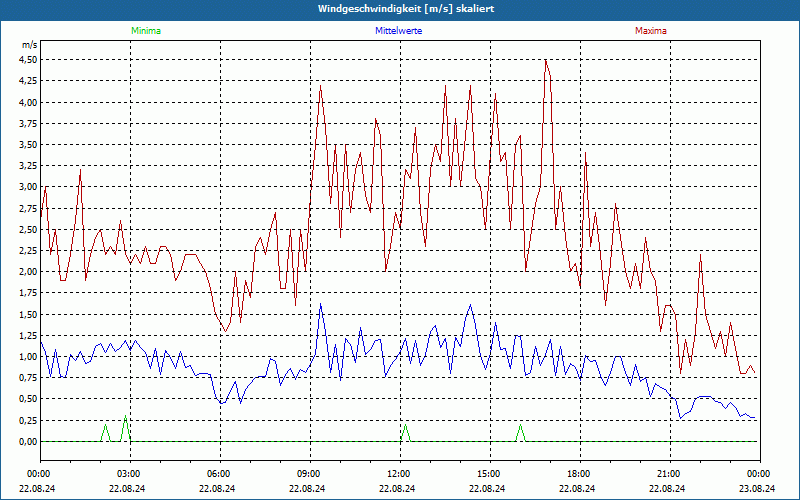Screen dimensions: 800x500
Task: Click the 2,50 y-axis value
Action: (x=28, y=230)
